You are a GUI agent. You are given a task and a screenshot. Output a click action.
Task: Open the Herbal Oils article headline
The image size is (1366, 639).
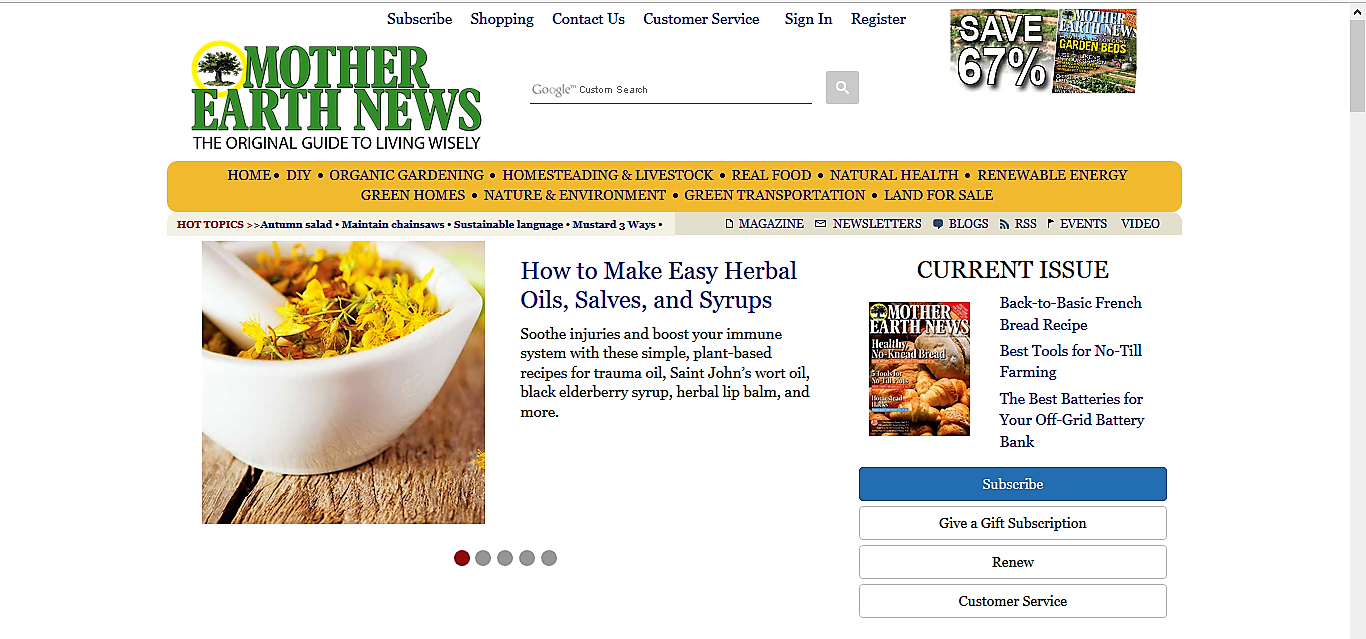(659, 285)
